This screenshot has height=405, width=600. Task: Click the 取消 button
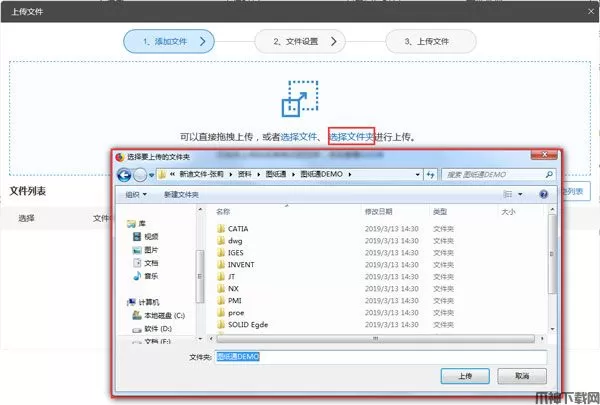(x=522, y=376)
